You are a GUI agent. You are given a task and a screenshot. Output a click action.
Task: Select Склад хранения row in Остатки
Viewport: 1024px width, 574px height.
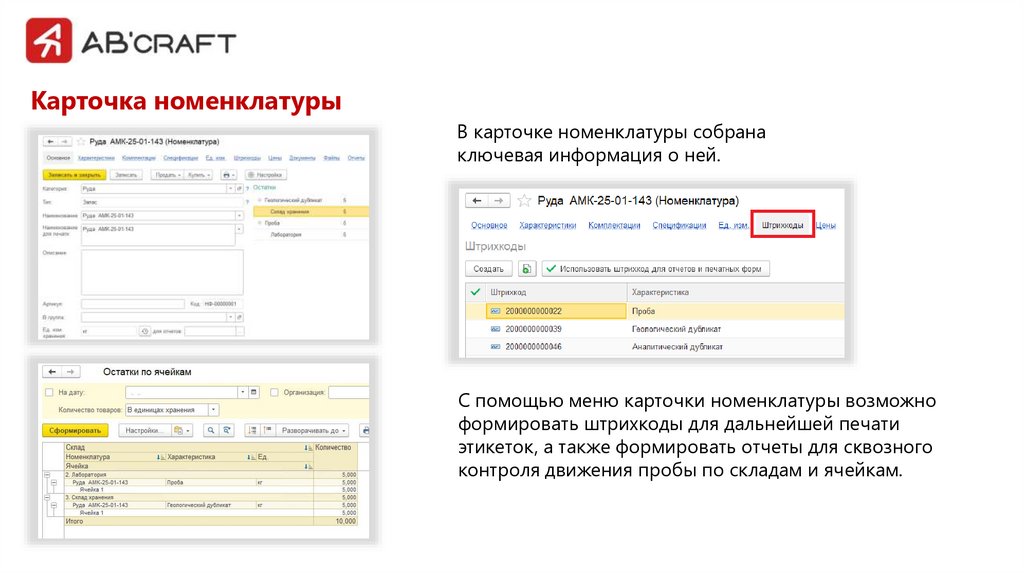(x=311, y=212)
